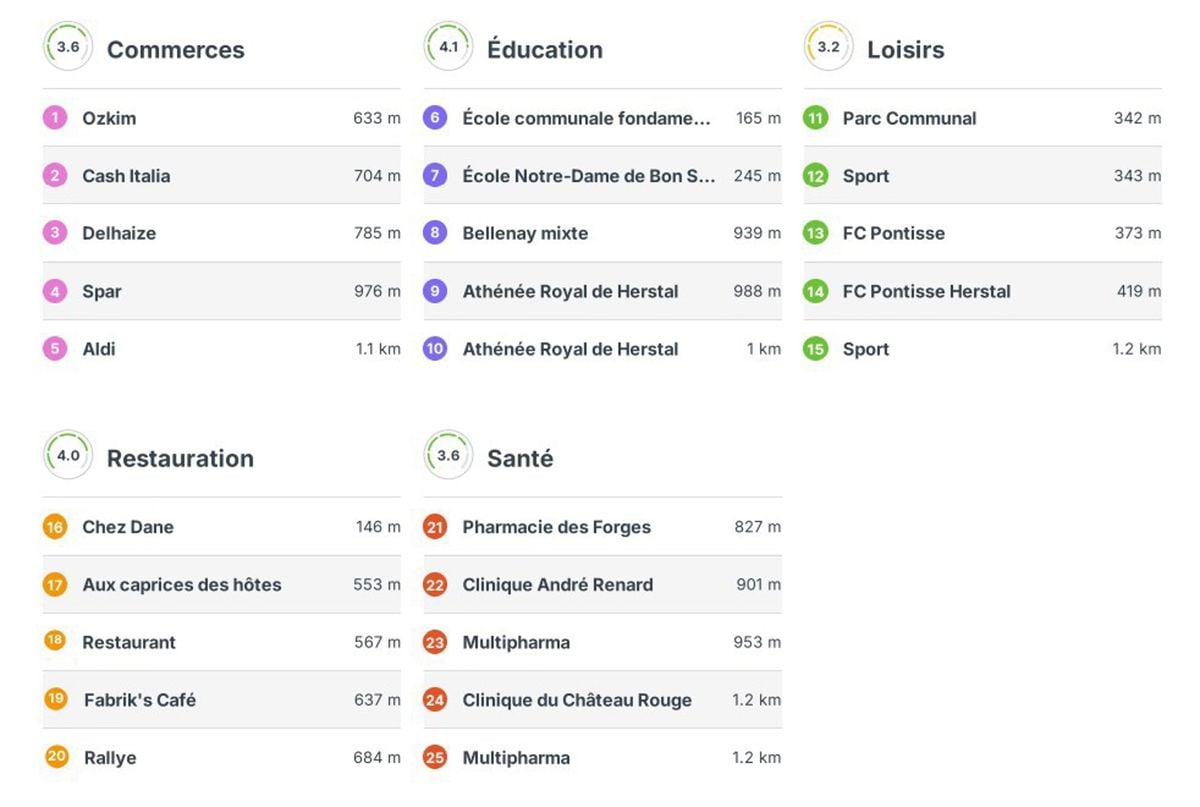Click the Loisirs section heading
The image size is (1200, 807).
click(x=906, y=50)
